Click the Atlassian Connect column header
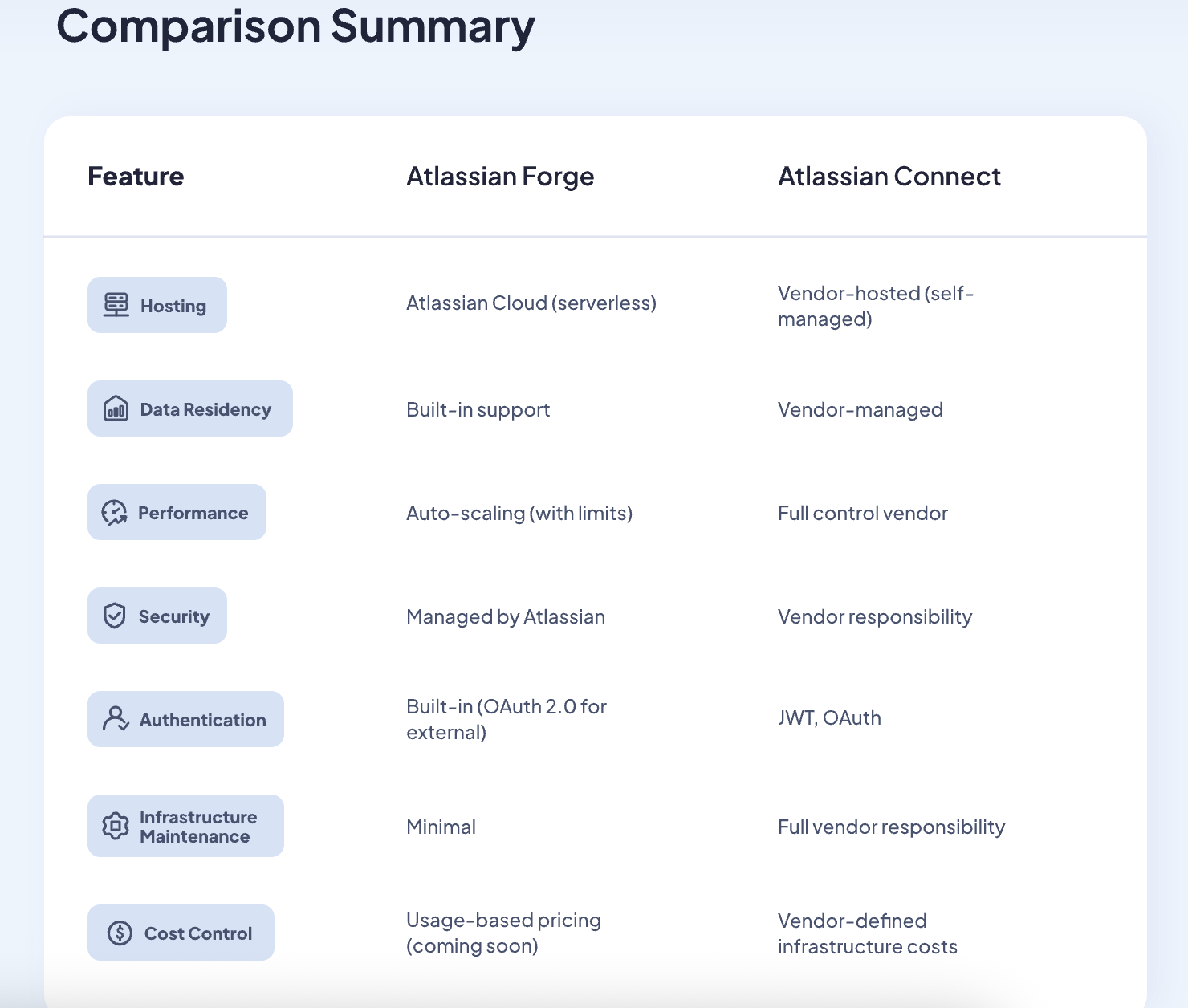This screenshot has width=1188, height=1008. coord(889,177)
